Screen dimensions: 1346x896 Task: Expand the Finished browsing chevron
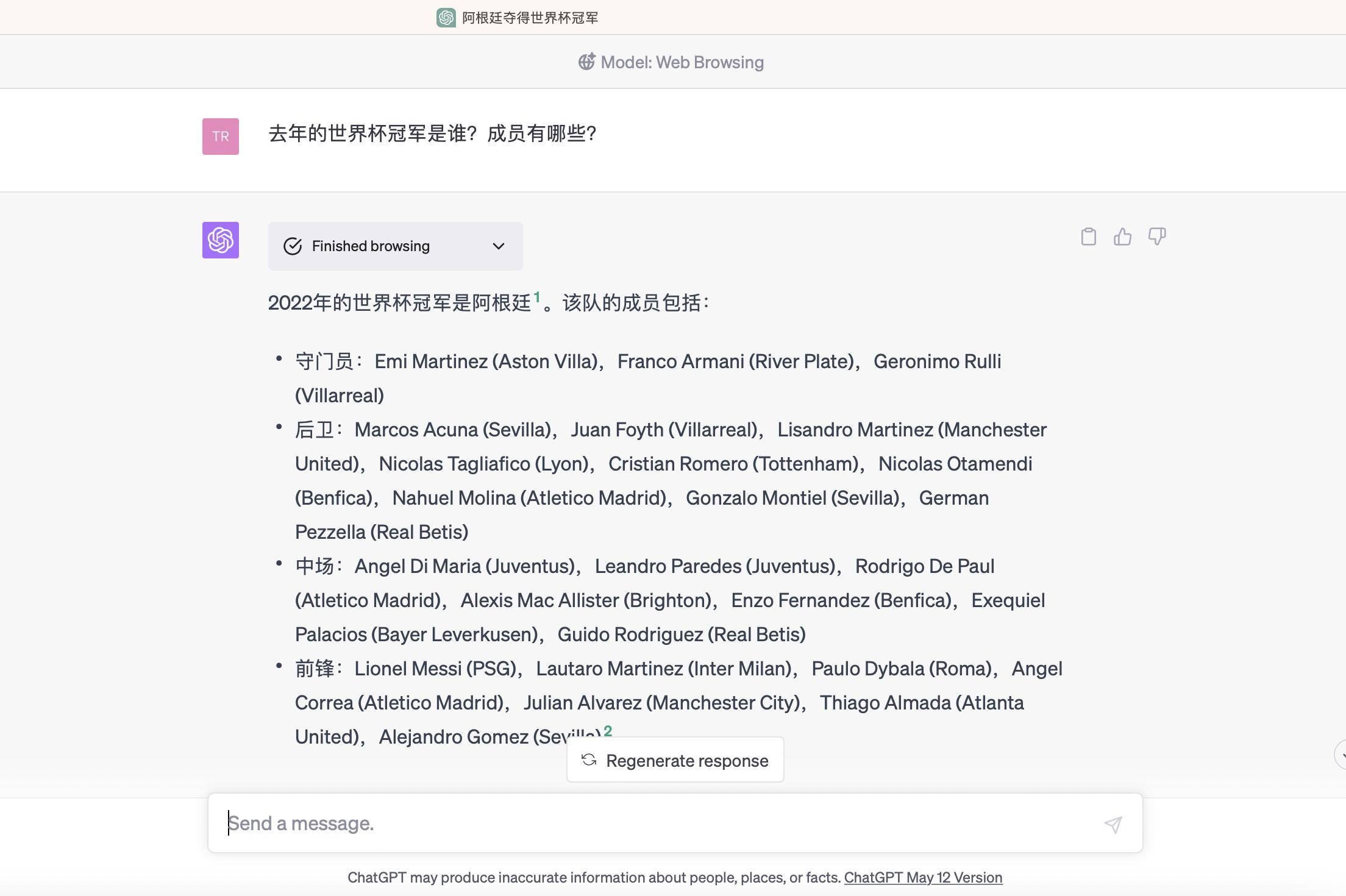click(499, 246)
